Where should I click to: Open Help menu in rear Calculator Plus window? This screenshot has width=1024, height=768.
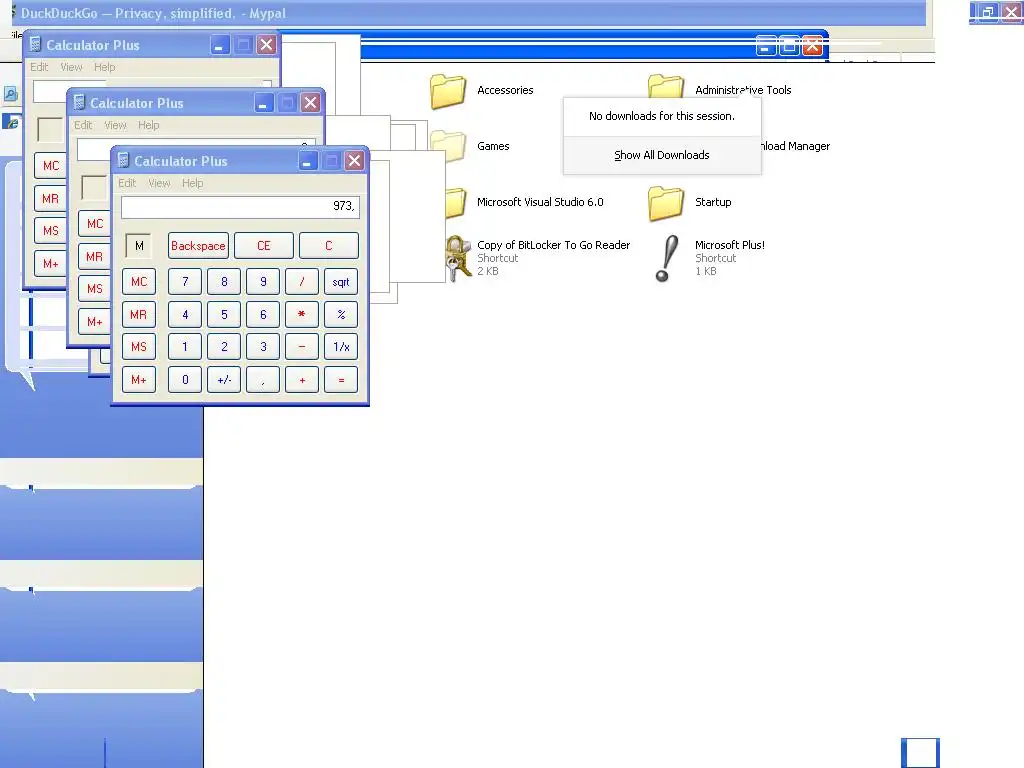pyautogui.click(x=104, y=67)
